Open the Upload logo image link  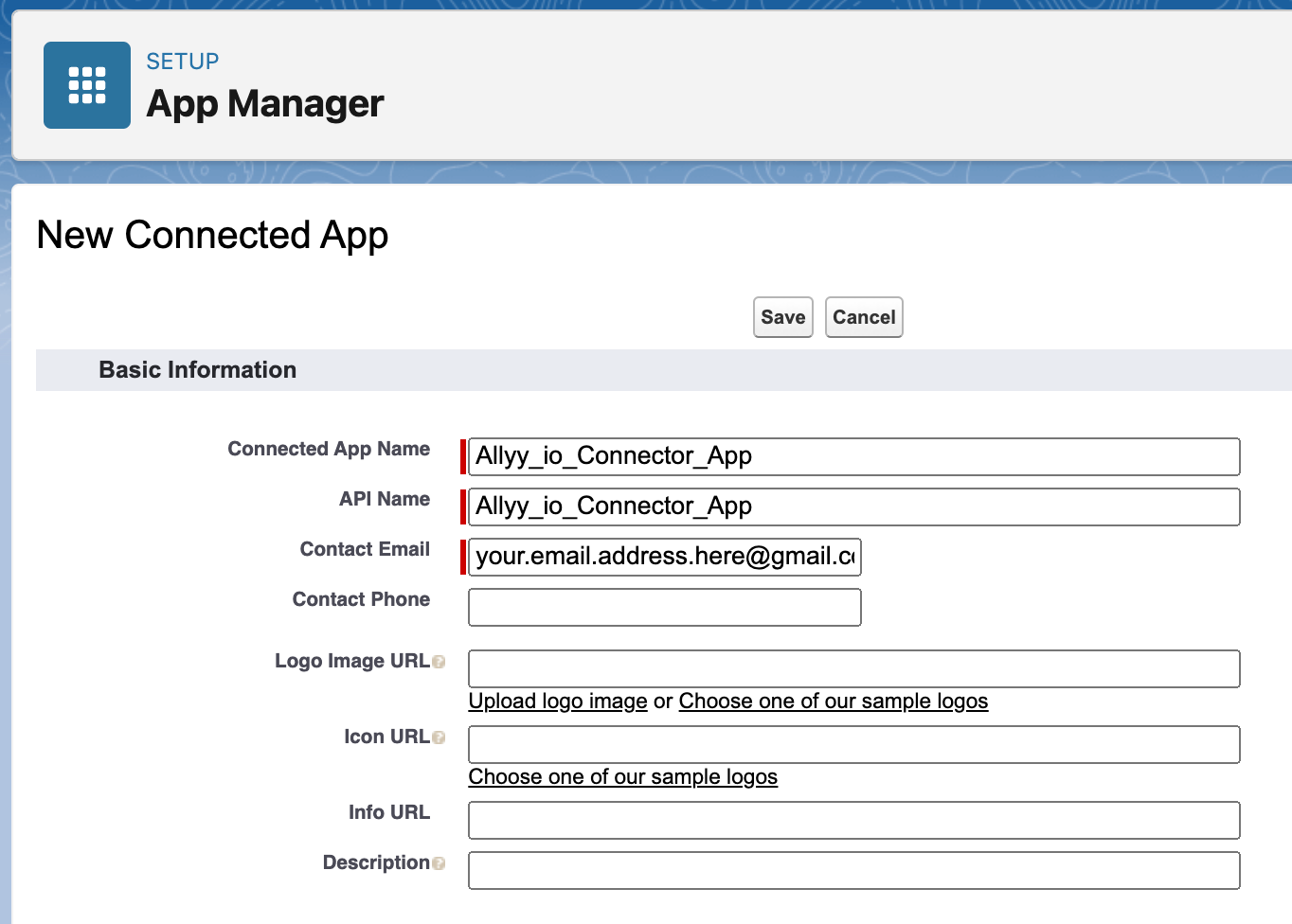[557, 701]
